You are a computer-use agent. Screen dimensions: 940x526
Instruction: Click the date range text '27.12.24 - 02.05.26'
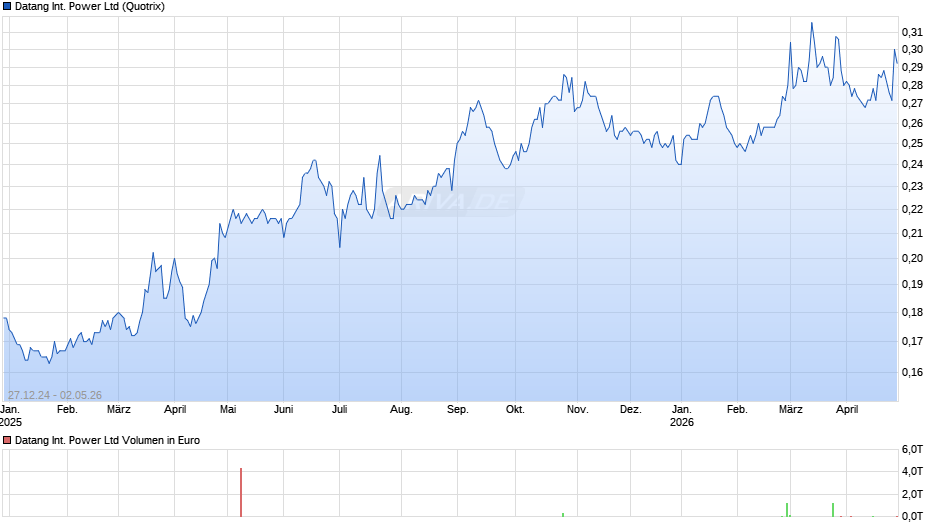pos(55,395)
